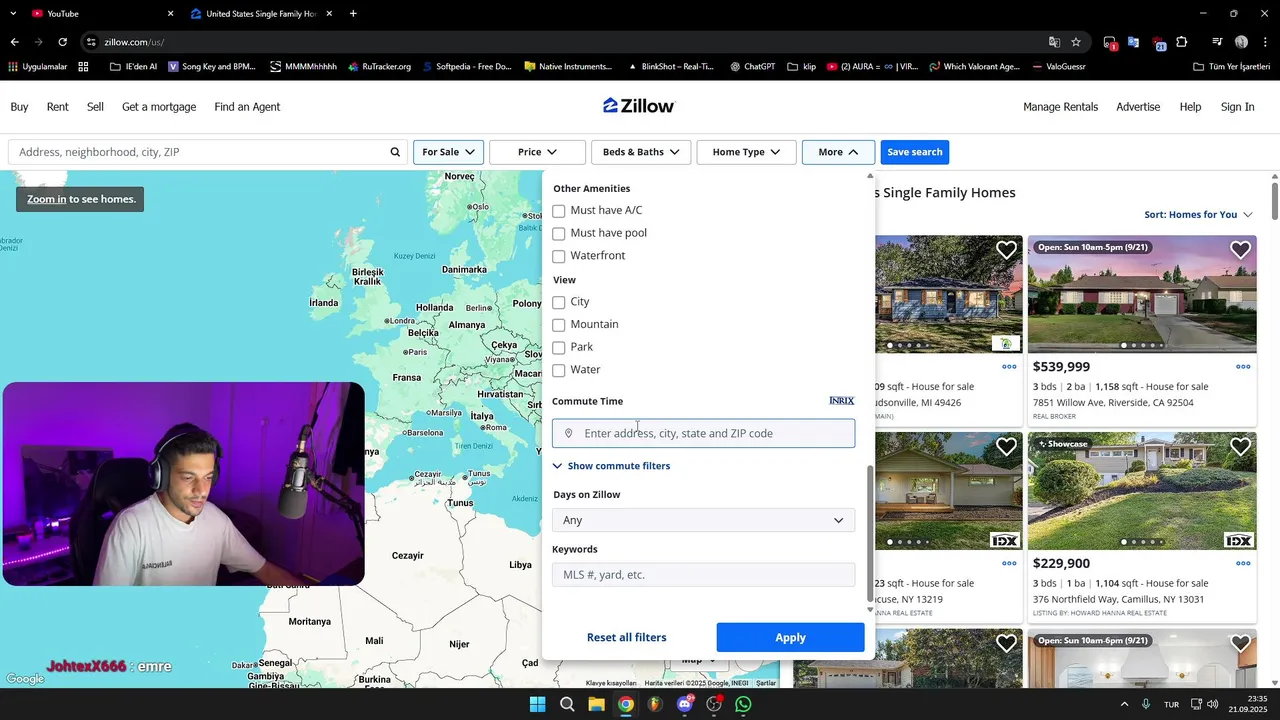Open Discord from the taskbar
The image size is (1280, 720).
[685, 704]
